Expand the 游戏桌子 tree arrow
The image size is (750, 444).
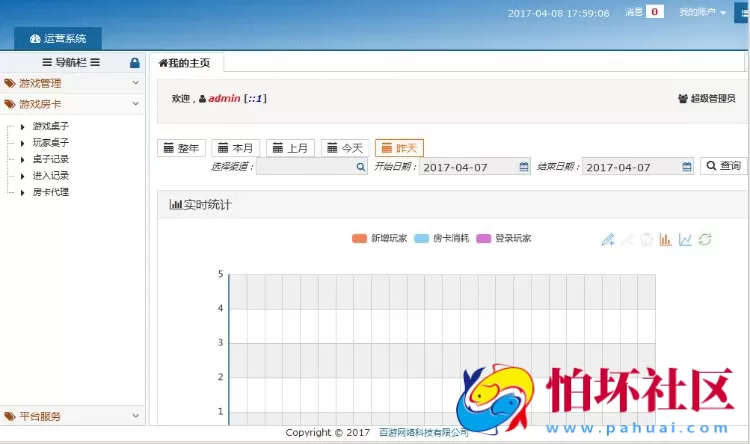[x=22, y=127]
